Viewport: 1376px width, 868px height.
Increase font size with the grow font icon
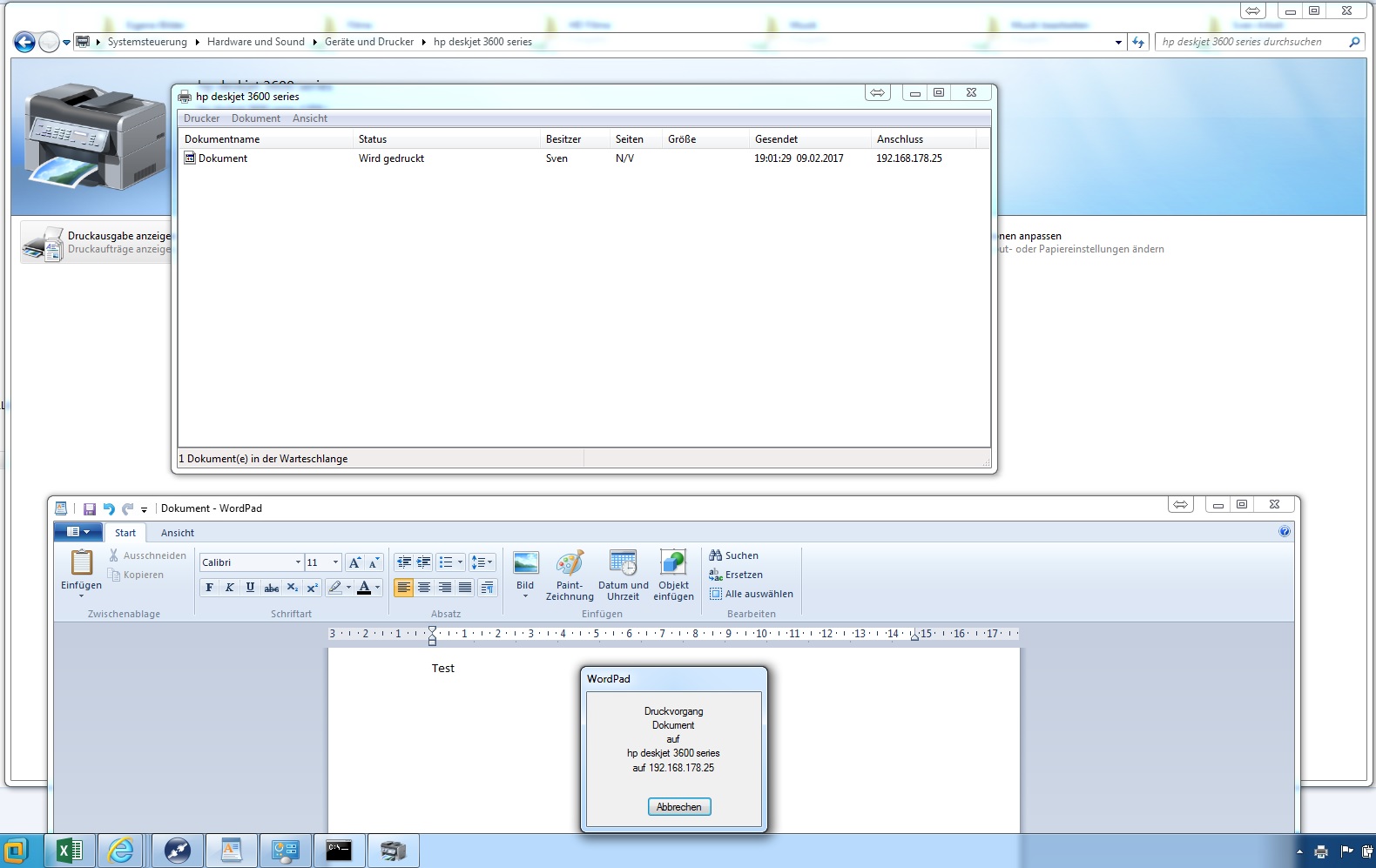coord(354,562)
